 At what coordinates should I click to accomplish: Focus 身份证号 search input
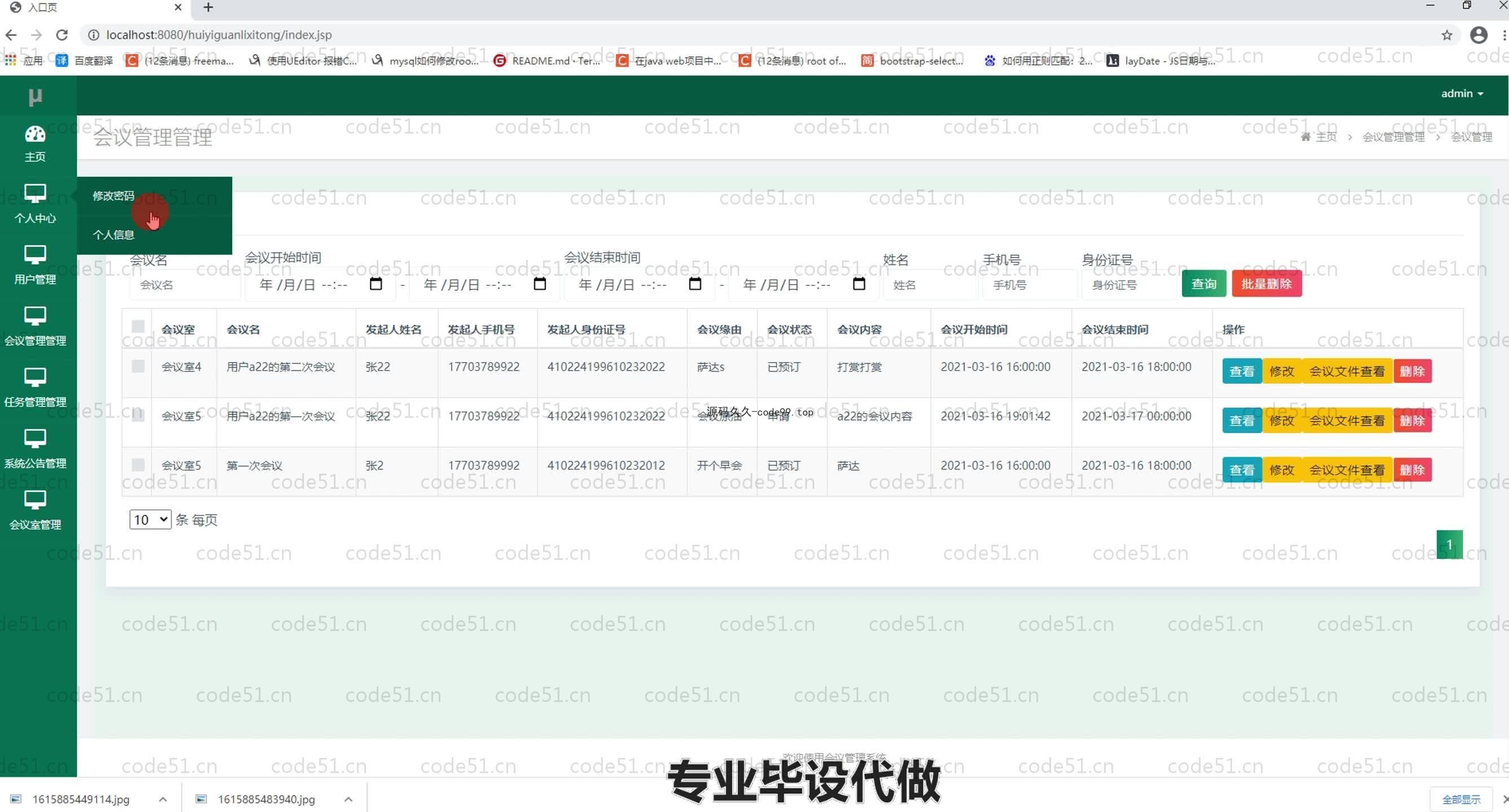pyautogui.click(x=1128, y=285)
